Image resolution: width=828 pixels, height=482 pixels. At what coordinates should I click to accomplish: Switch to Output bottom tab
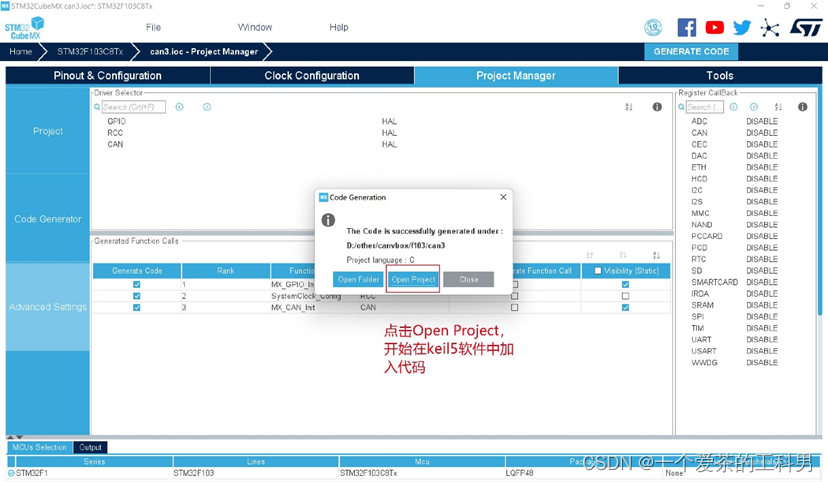tap(90, 447)
